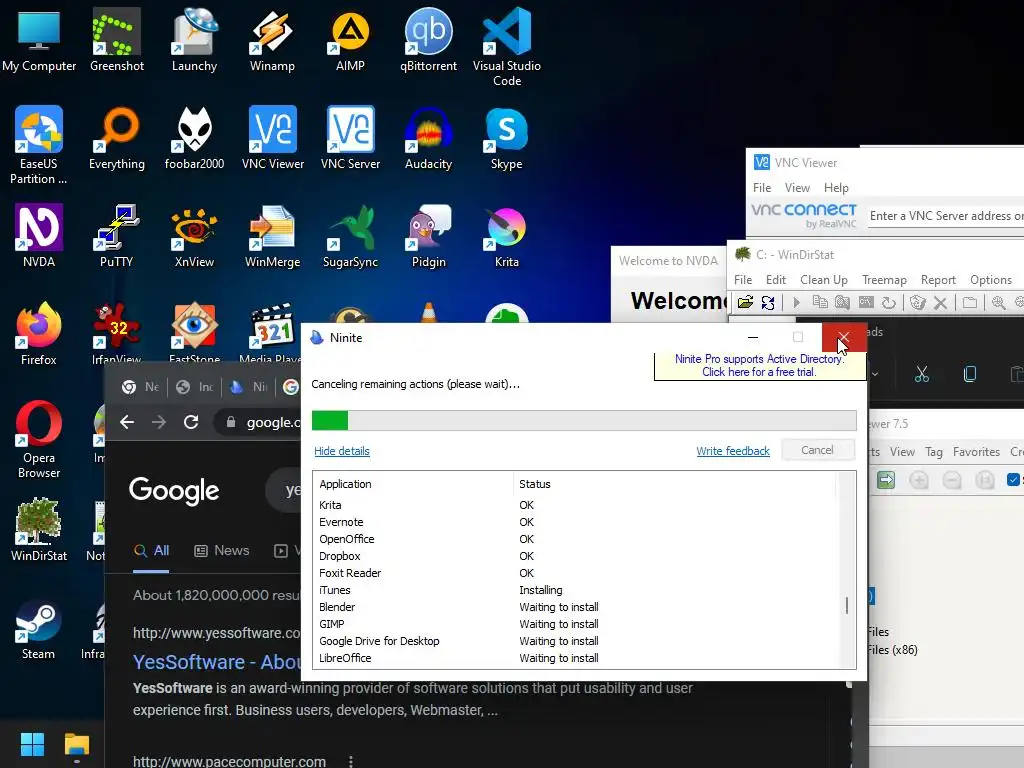Launch qBittorrent from the desktop

pyautogui.click(x=428, y=40)
